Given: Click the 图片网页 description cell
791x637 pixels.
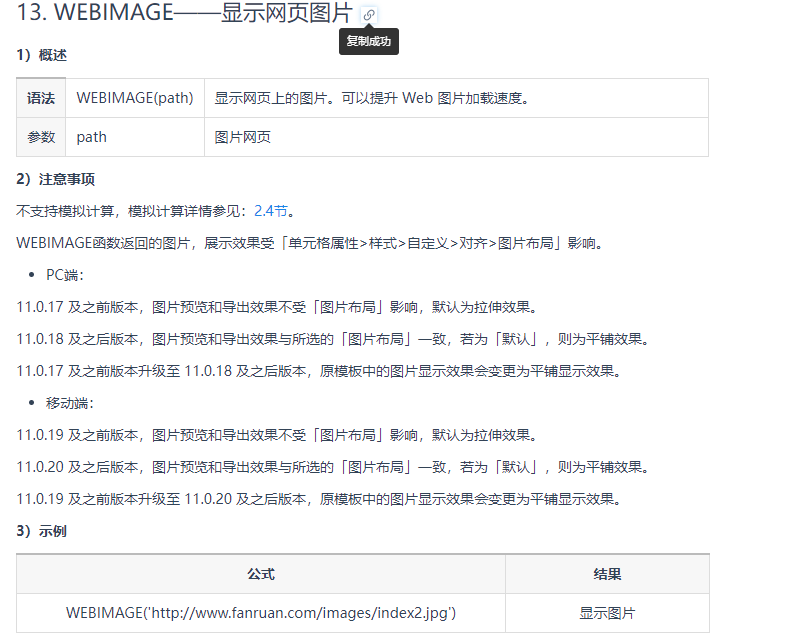Looking at the screenshot, I should [243, 137].
